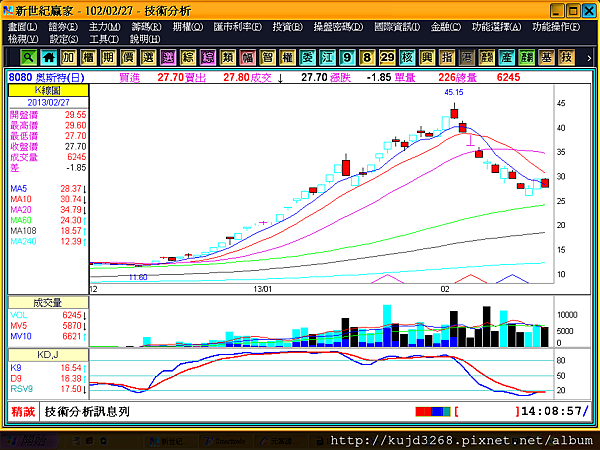This screenshot has height=450, width=600.
Task: Click stock name 8080 奧斯特(日)
Action: [46, 78]
